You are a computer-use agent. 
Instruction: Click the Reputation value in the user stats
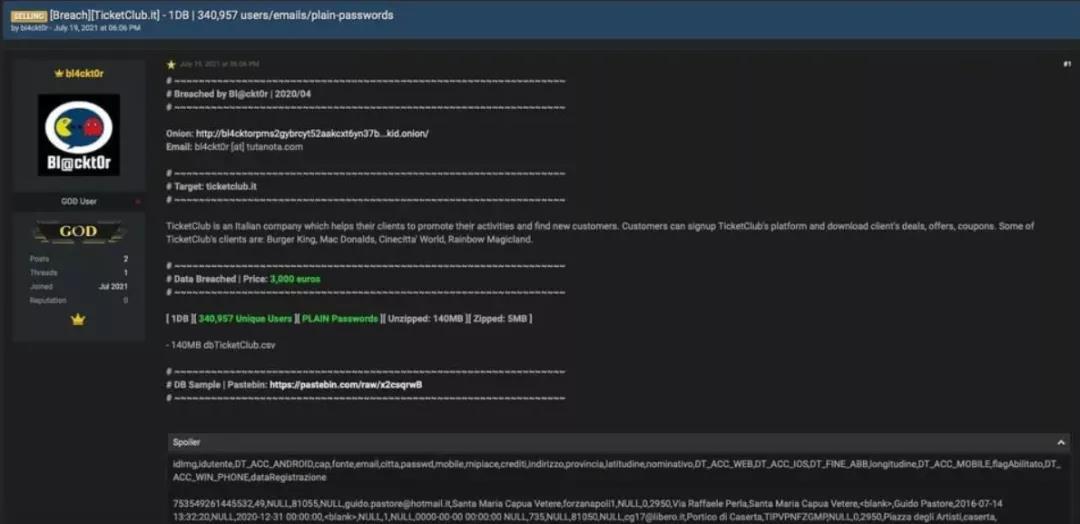(125, 300)
